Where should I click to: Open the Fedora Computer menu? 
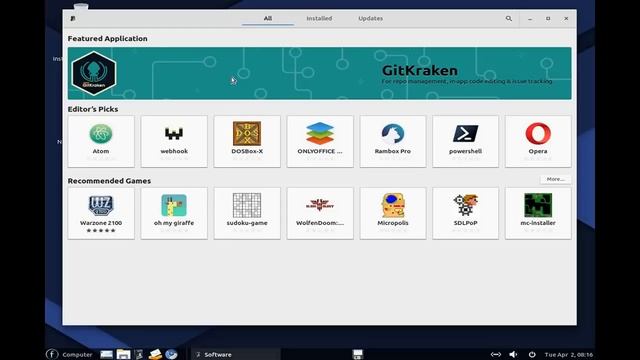coord(69,354)
